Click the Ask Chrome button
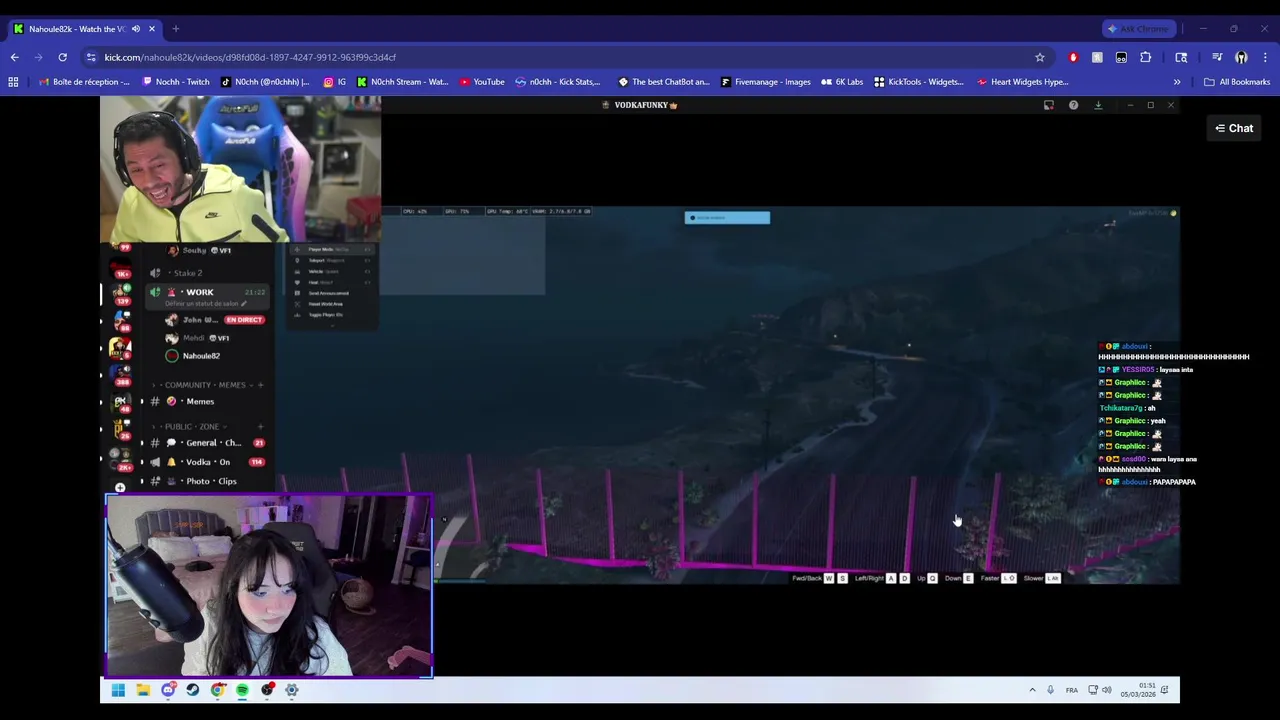The image size is (1280, 720). click(x=1137, y=28)
